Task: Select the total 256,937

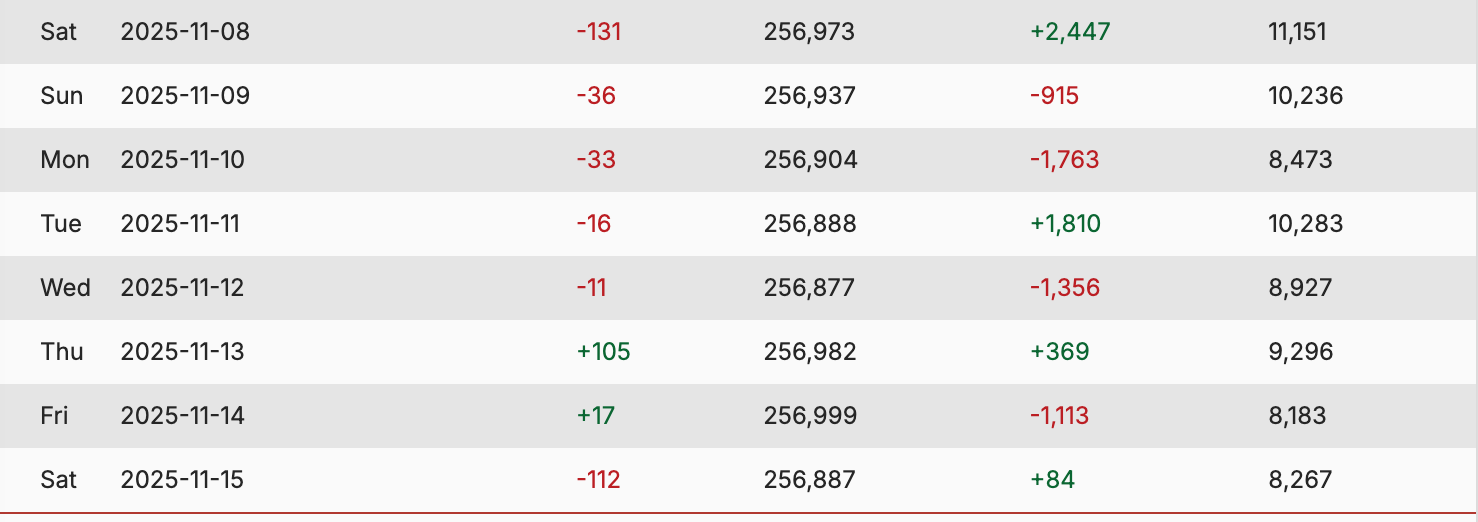Action: (x=809, y=96)
